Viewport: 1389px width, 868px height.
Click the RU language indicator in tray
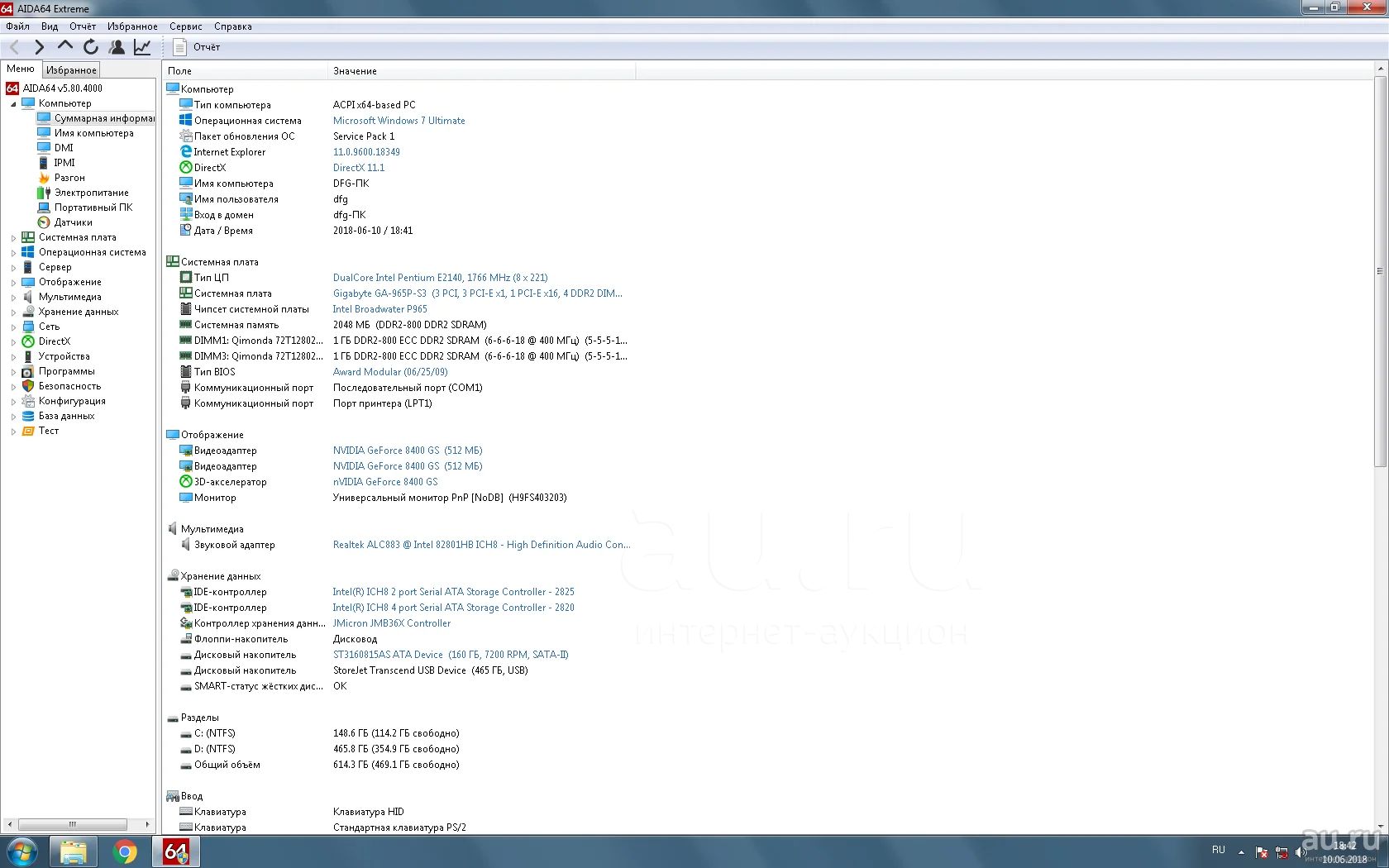point(1219,850)
